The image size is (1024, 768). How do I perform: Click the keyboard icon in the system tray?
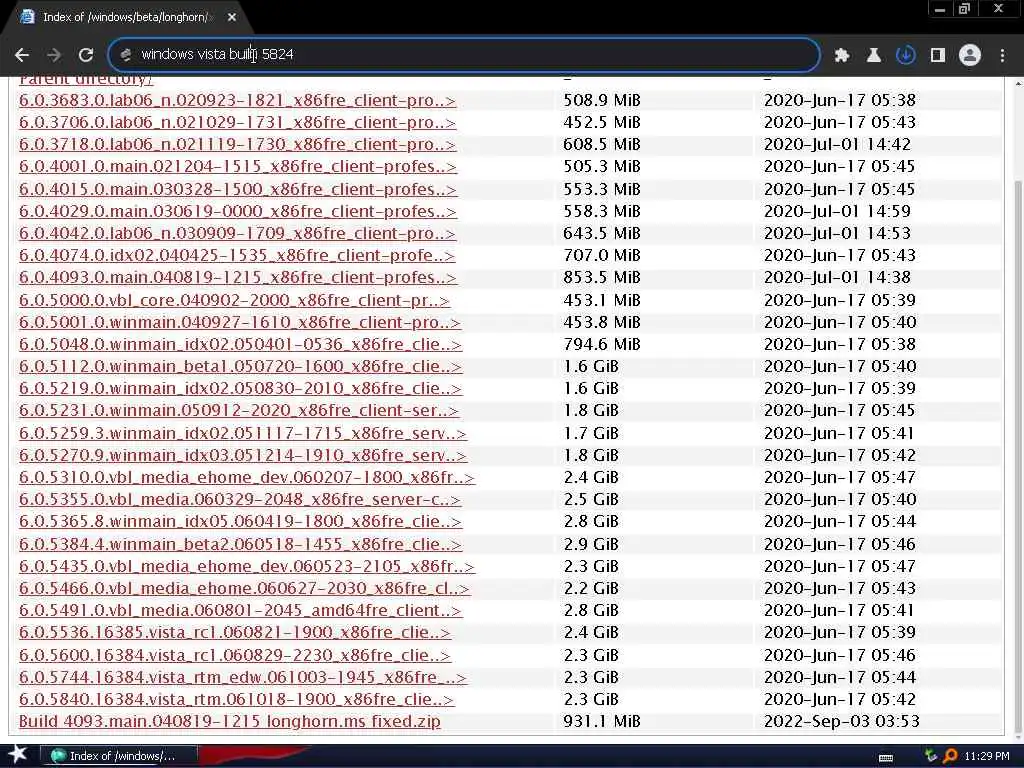click(886, 758)
